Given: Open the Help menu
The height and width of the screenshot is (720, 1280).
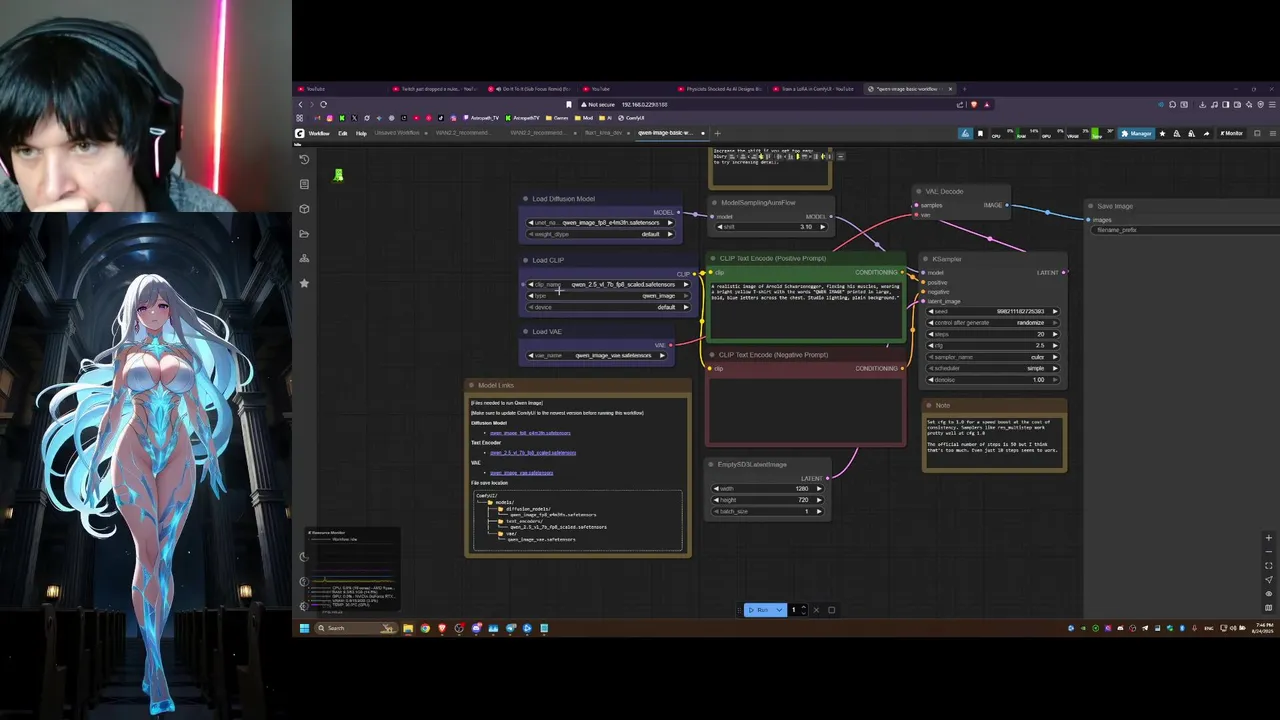Looking at the screenshot, I should [x=361, y=133].
